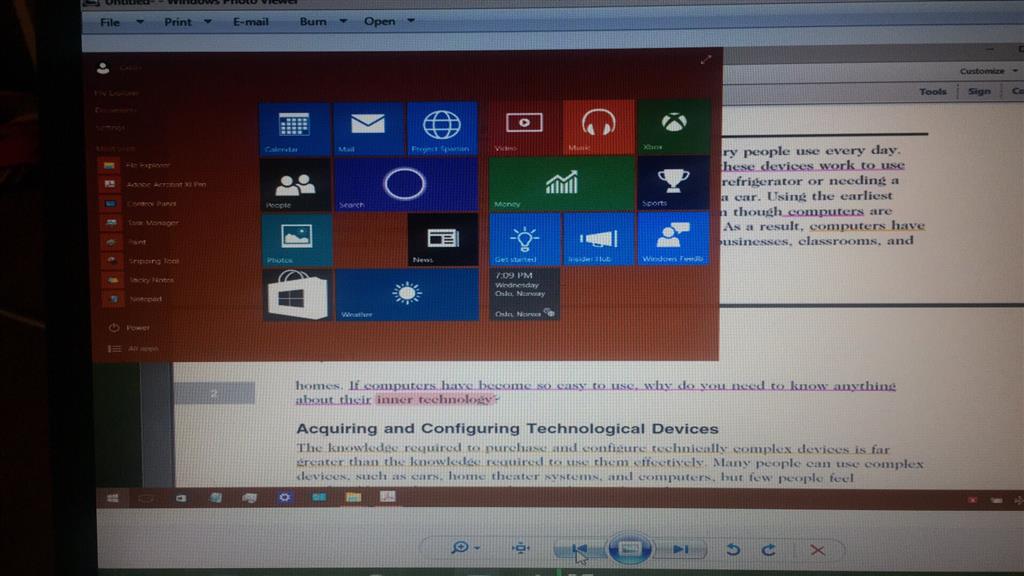Go to the previous photo
Viewport: 1024px width, 576px height.
pyautogui.click(x=578, y=550)
